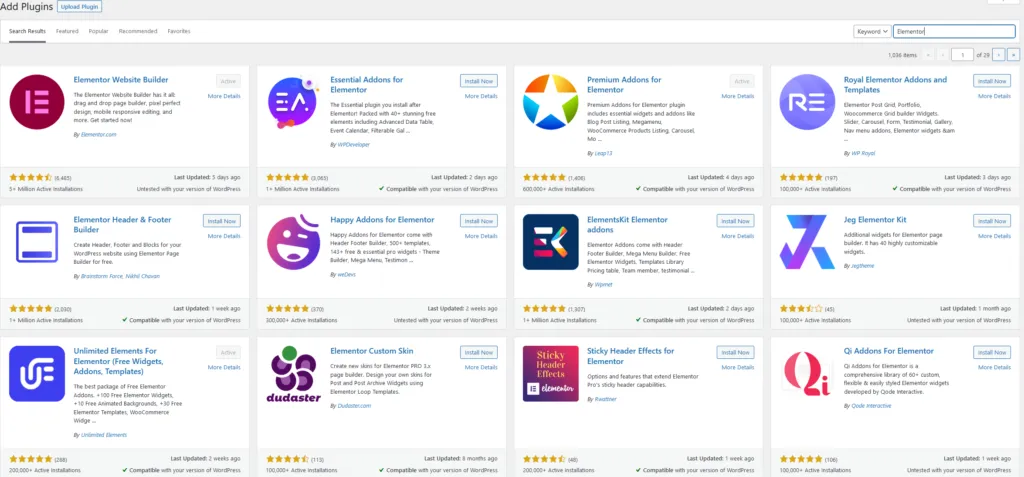This screenshot has width=1024, height=477.
Task: Switch to the Featured tab
Action: coord(67,31)
